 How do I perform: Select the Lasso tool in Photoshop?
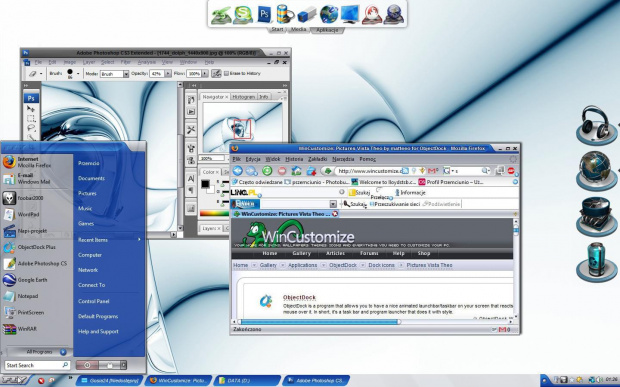(31, 128)
